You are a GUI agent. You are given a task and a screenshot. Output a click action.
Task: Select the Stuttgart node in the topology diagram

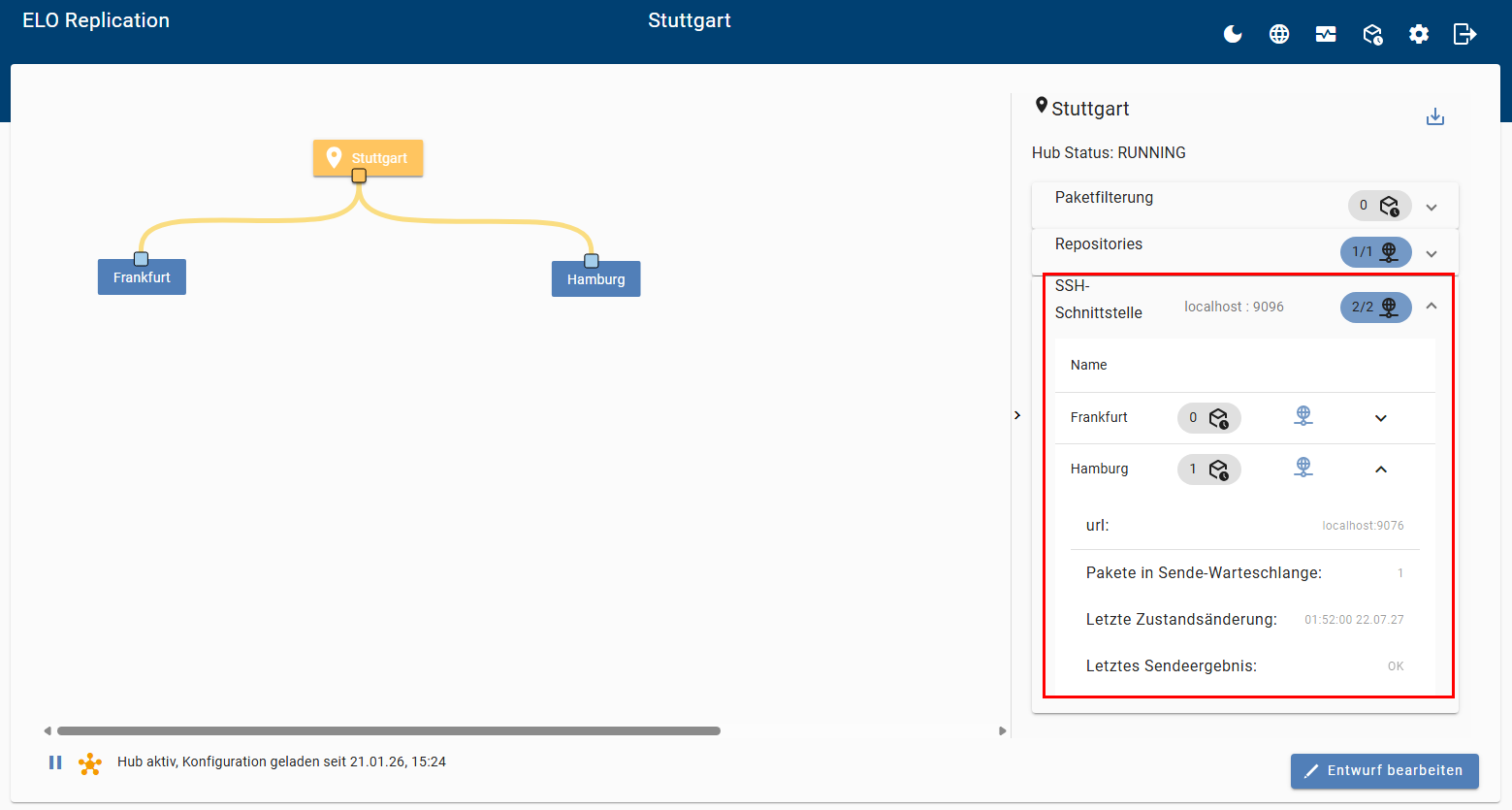(x=368, y=157)
